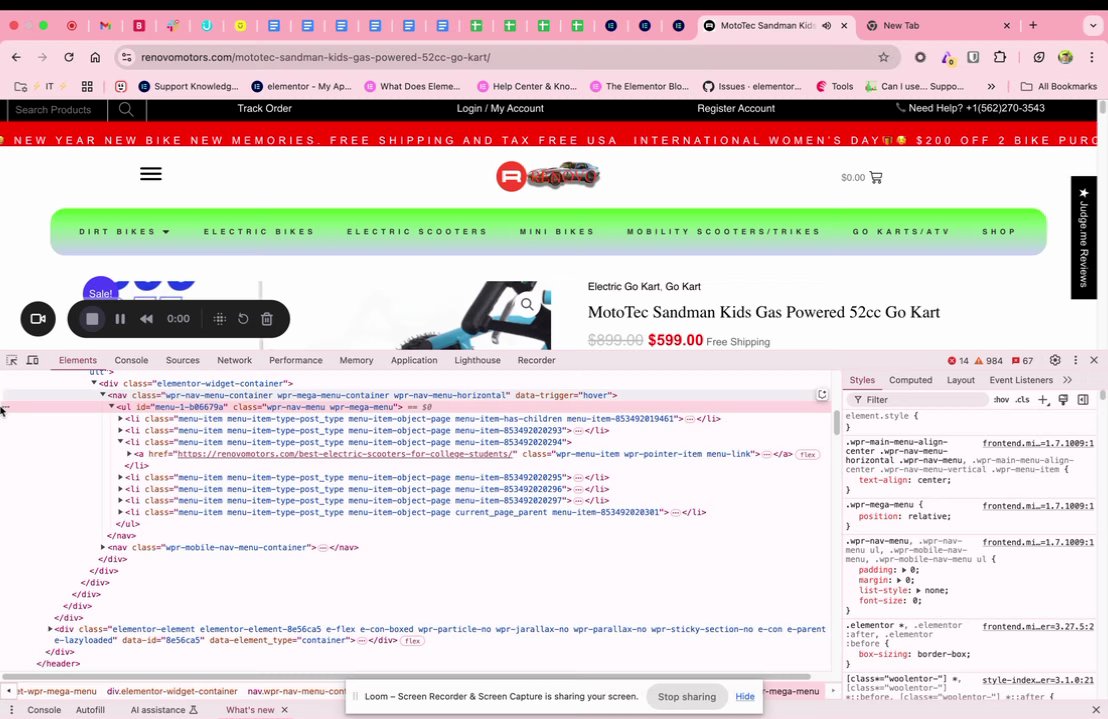Switch to the Computed styles tab
This screenshot has height=719, width=1108.
pos(910,380)
